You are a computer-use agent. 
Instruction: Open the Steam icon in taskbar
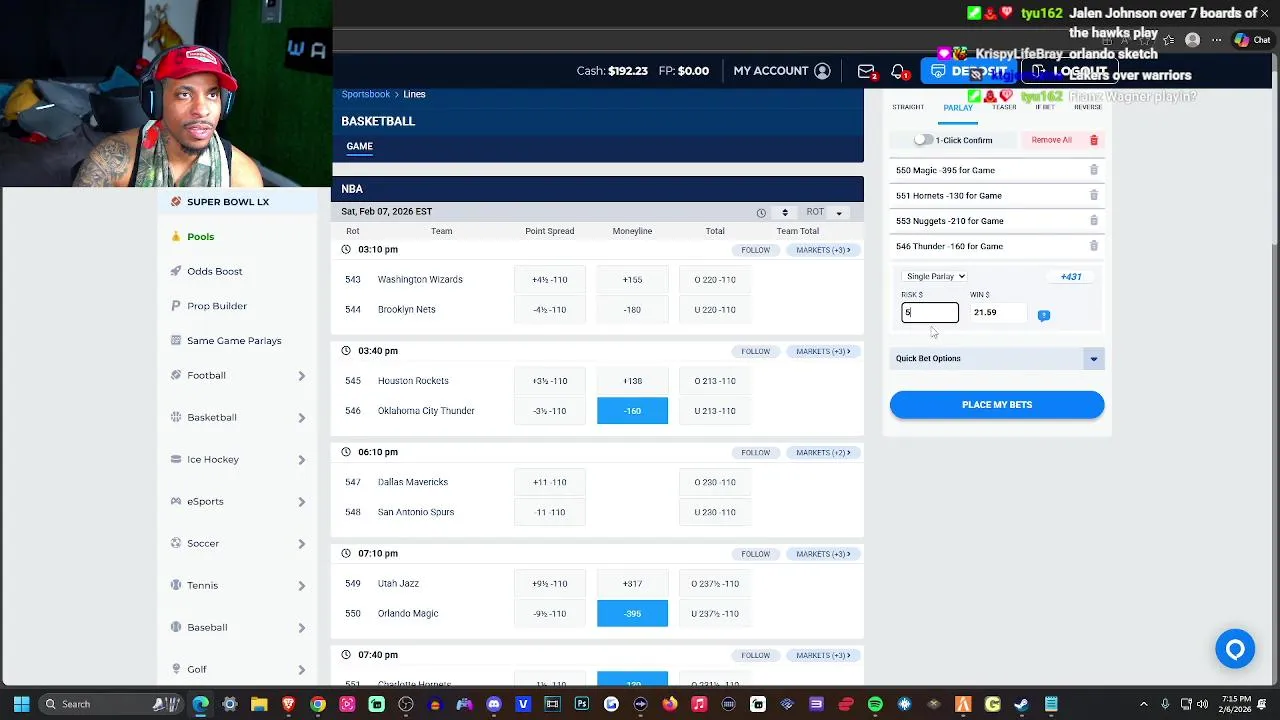coord(1022,704)
